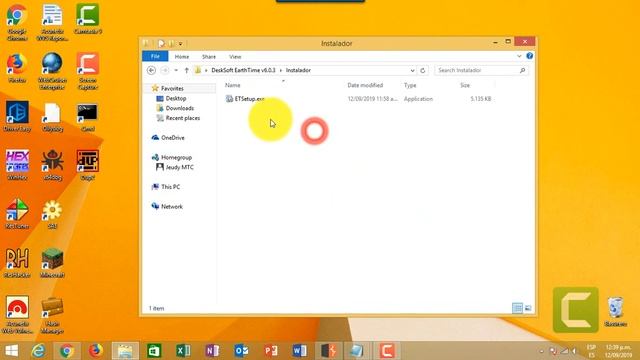Launch Firefox from the taskbar
Image resolution: width=640 pixels, height=360 pixels.
point(96,351)
